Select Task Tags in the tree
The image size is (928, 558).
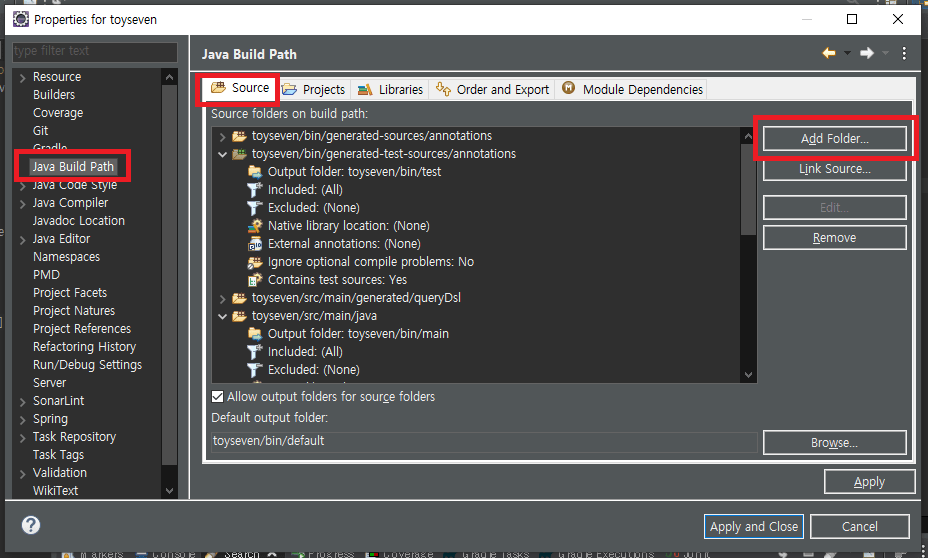[x=58, y=454]
